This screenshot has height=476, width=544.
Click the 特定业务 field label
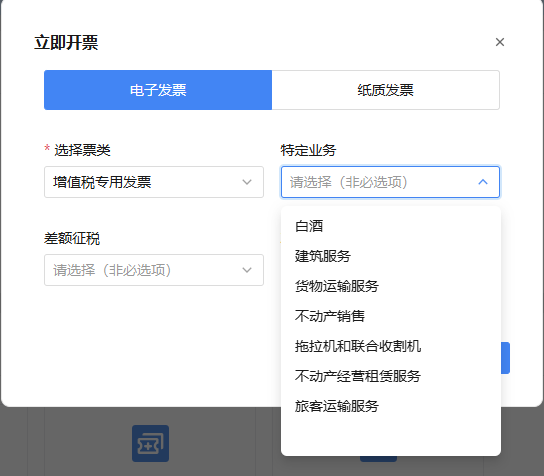308,150
